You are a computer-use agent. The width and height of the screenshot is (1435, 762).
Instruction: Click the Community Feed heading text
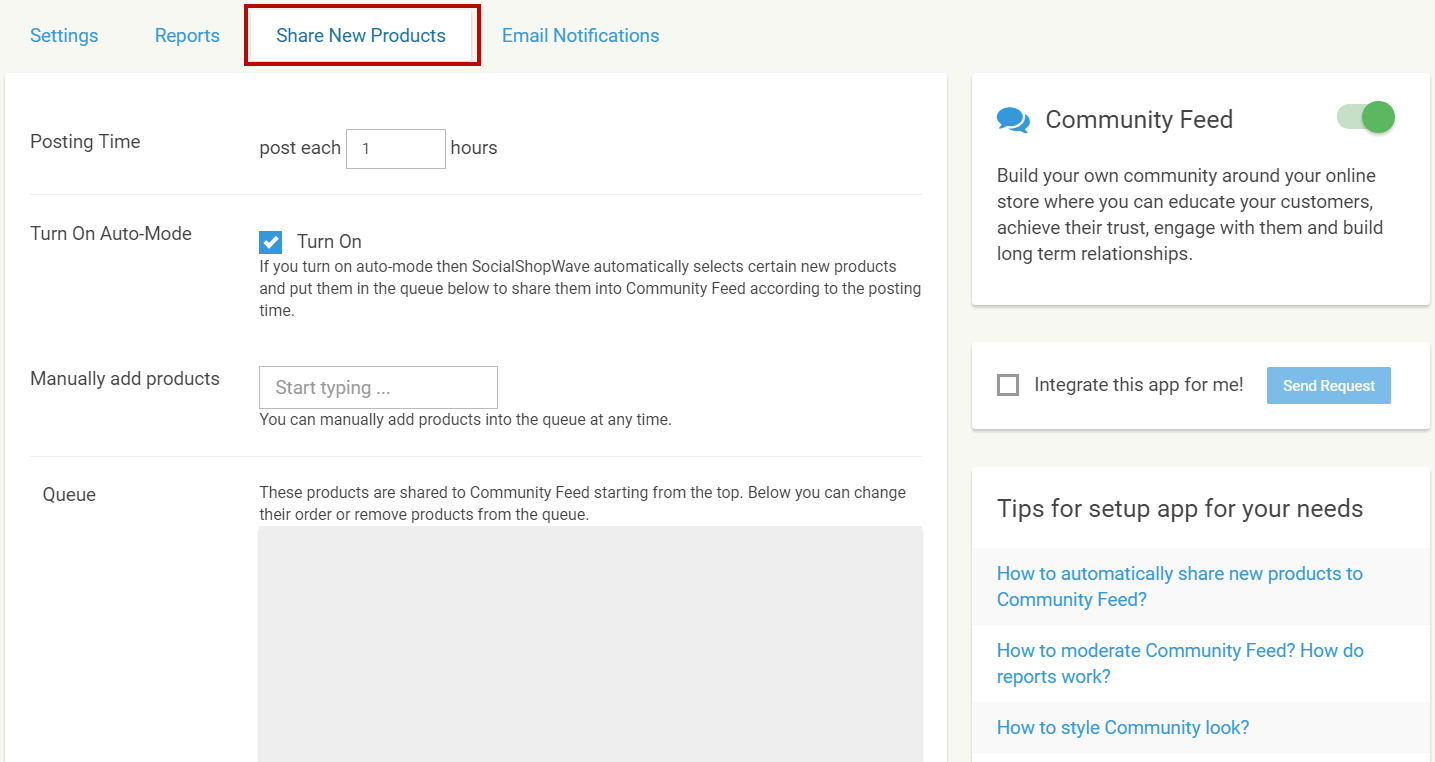coord(1139,120)
